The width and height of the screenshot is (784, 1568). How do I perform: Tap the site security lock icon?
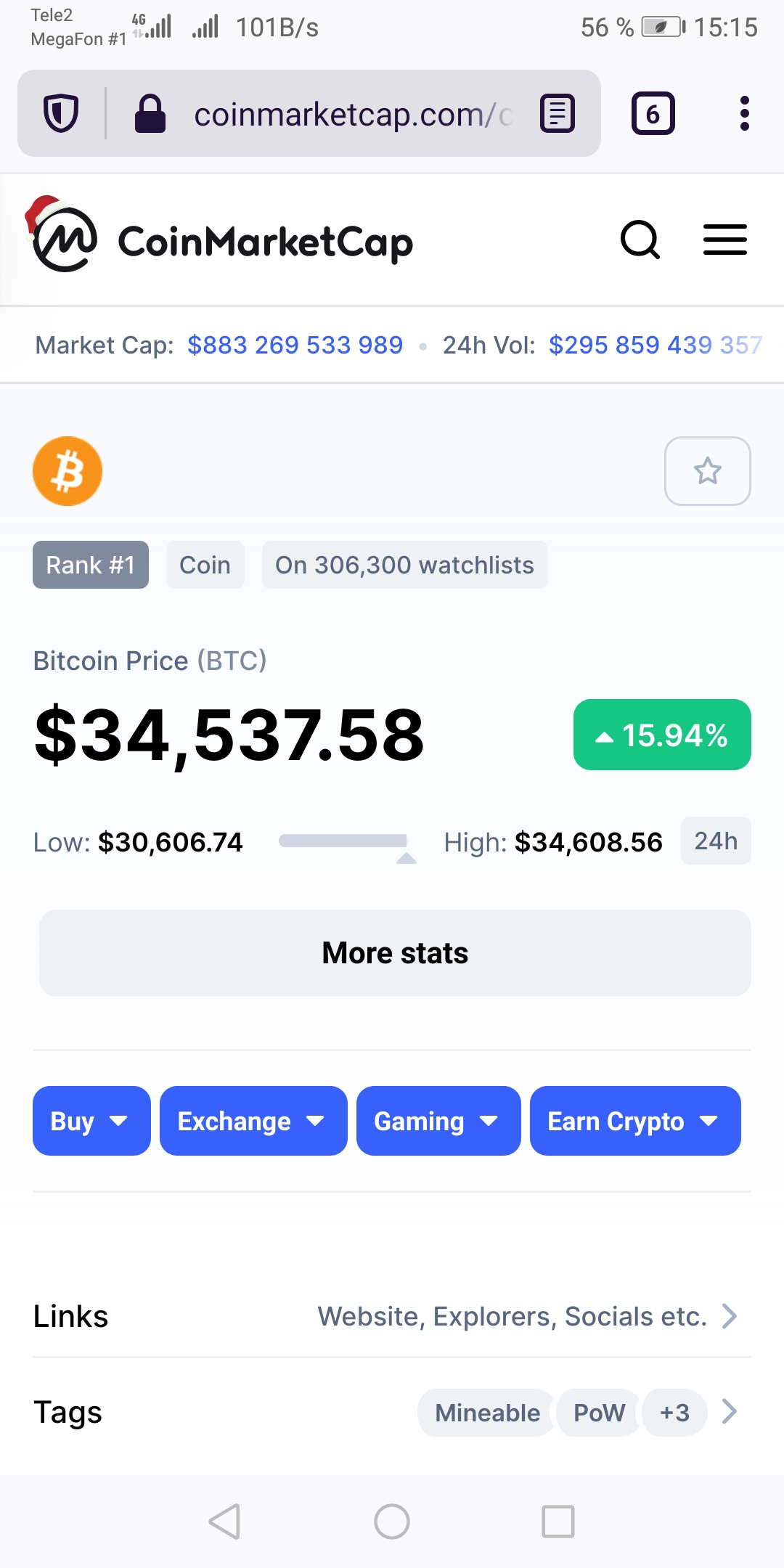[150, 113]
